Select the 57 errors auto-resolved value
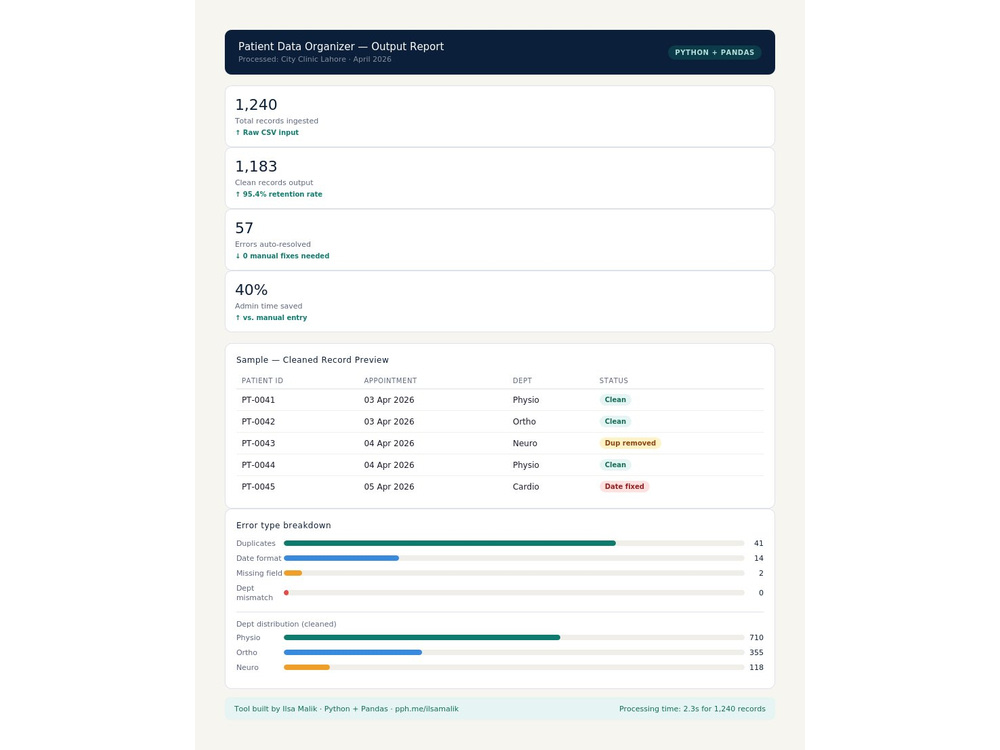 (x=244, y=228)
